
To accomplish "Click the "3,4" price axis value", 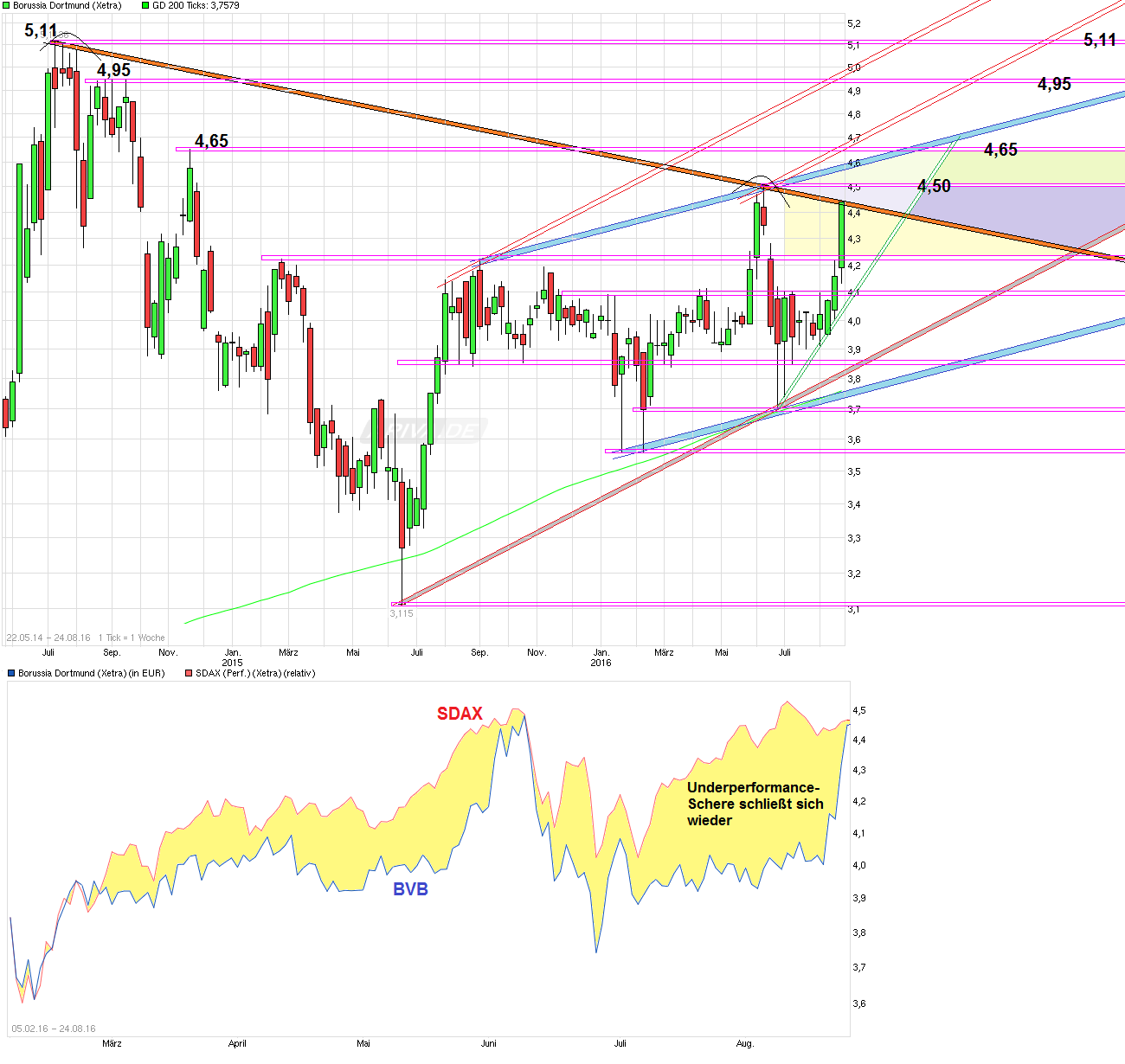I will [x=854, y=504].
